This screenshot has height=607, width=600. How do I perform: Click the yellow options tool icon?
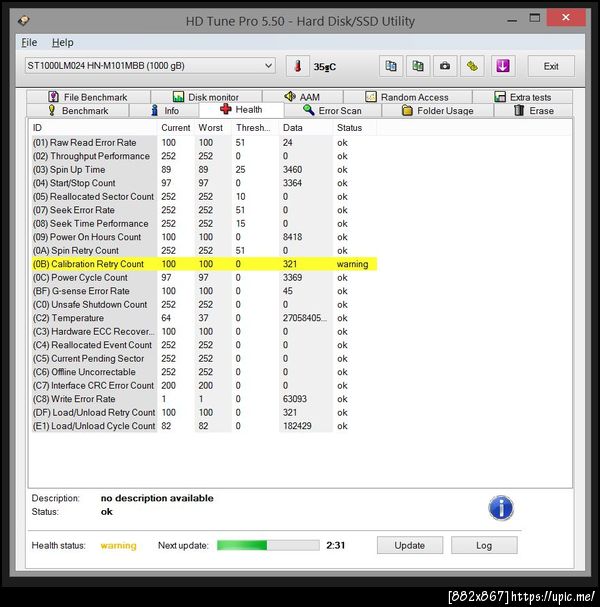coord(472,66)
